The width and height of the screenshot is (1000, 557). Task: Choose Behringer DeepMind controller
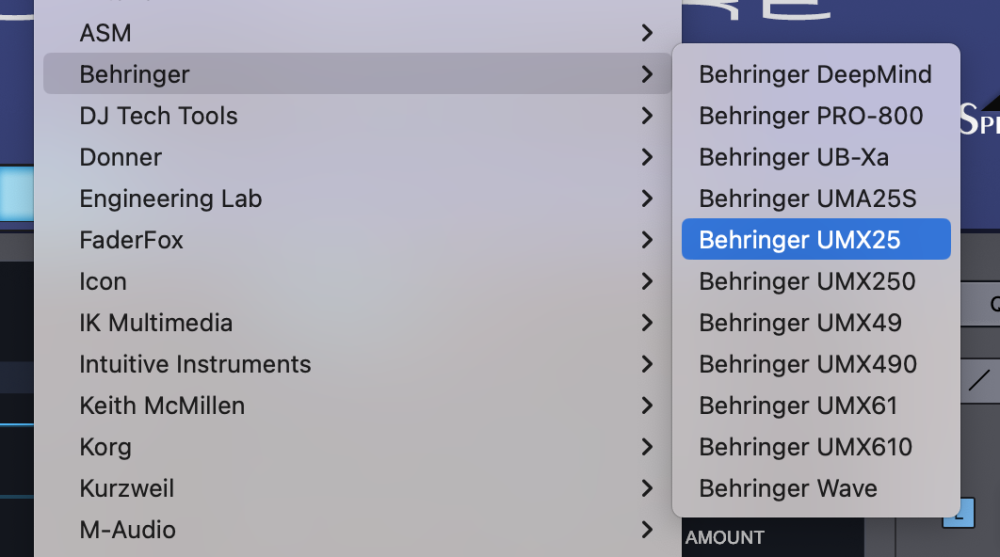[x=815, y=74]
